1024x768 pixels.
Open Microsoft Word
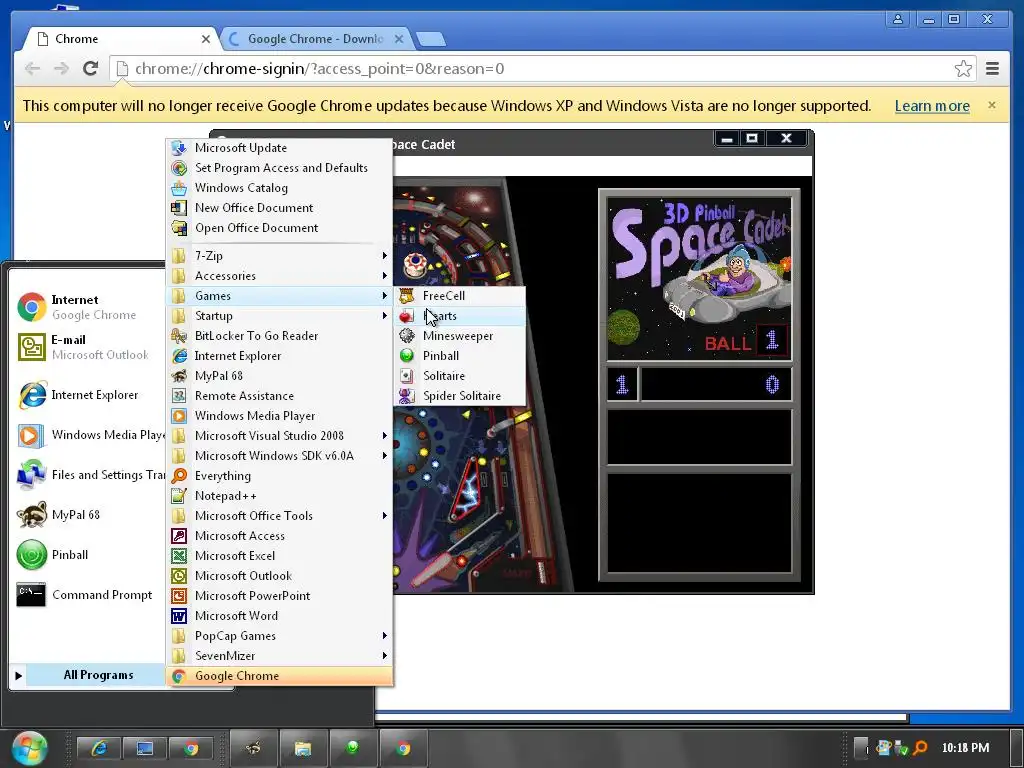click(280, 616)
